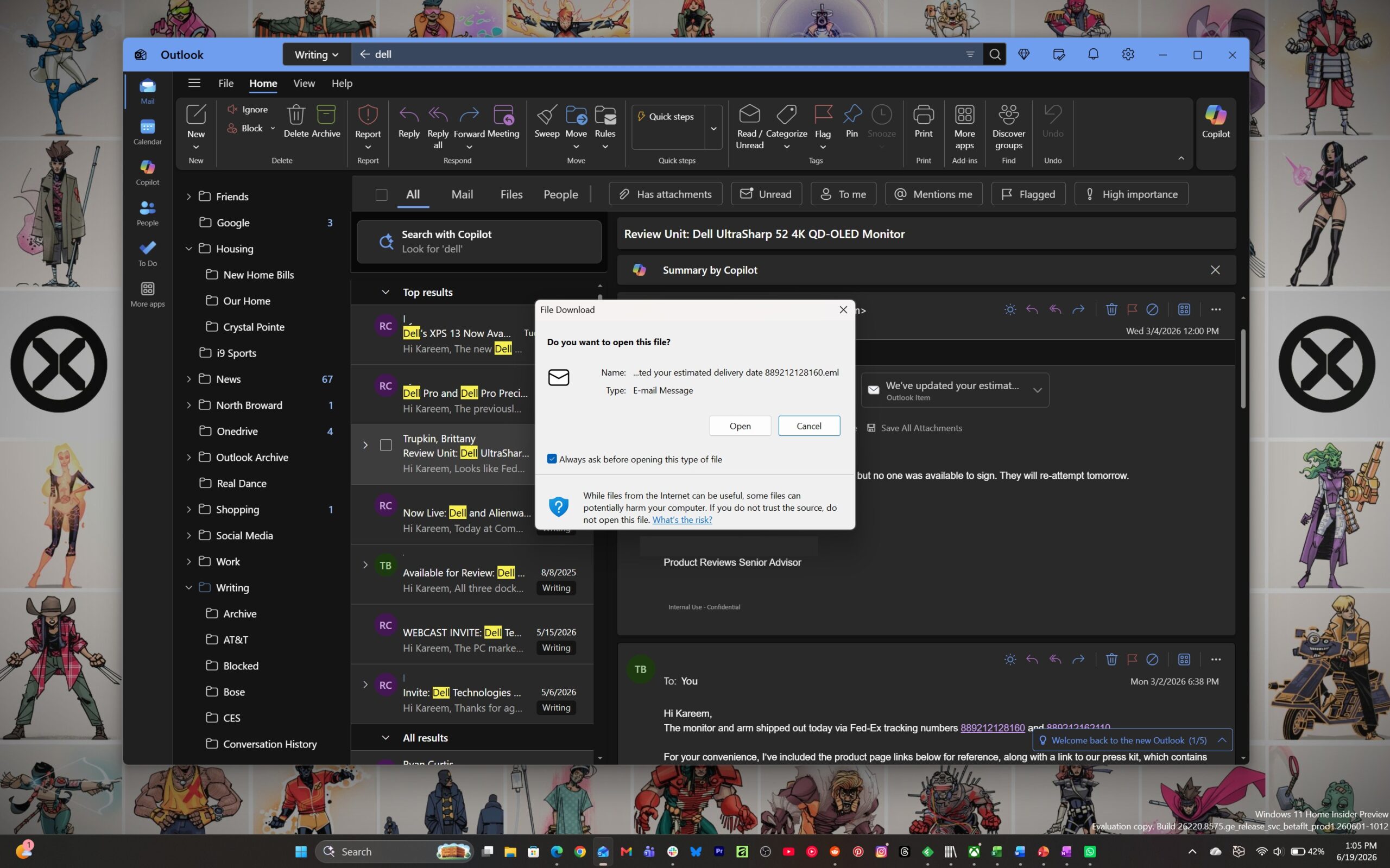
Task: Collapse the Top results section
Action: pos(386,292)
